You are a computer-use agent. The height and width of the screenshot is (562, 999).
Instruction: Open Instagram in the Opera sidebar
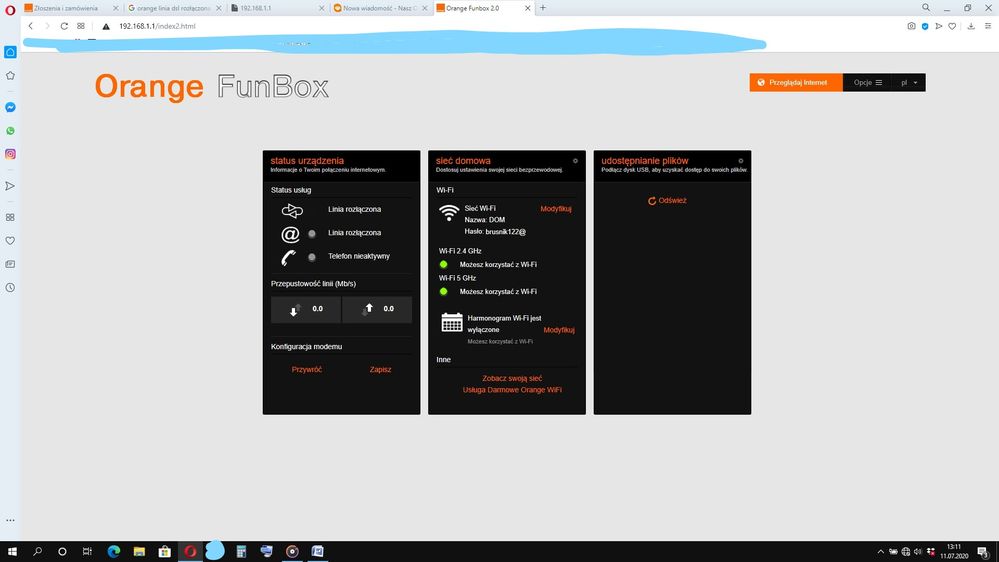pyautogui.click(x=10, y=154)
